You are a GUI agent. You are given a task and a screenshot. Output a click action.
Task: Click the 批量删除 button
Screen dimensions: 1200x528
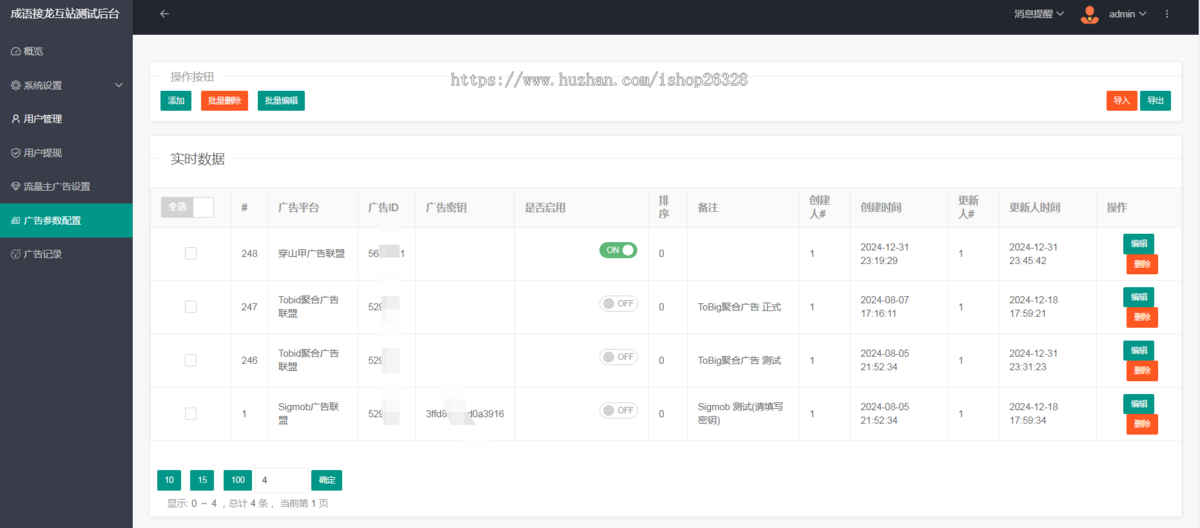224,101
